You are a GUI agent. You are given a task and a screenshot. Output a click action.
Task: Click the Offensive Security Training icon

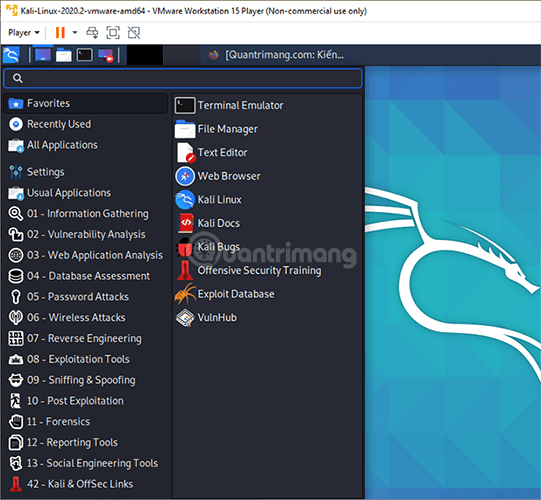click(185, 270)
